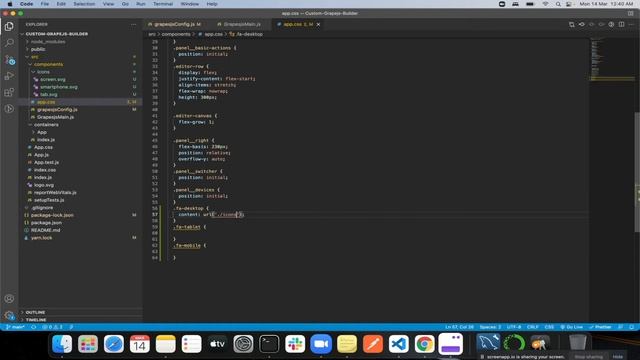Open the Manage gear icon
Image resolution: width=640 pixels, height=360 pixels.
point(9,315)
